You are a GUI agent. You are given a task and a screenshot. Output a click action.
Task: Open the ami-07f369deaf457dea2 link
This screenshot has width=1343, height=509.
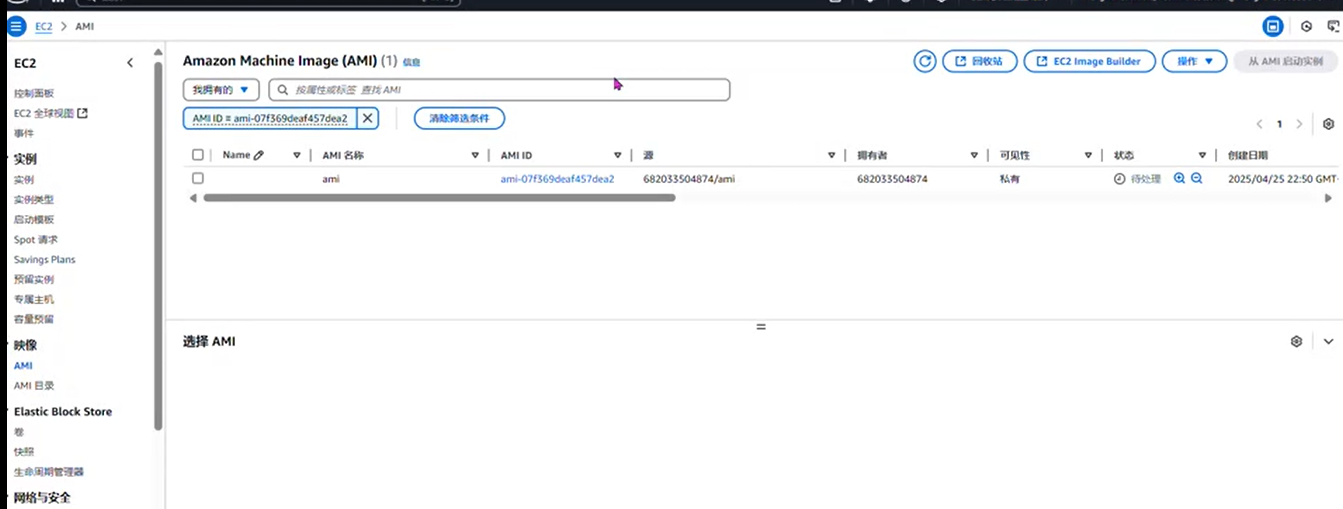point(557,179)
